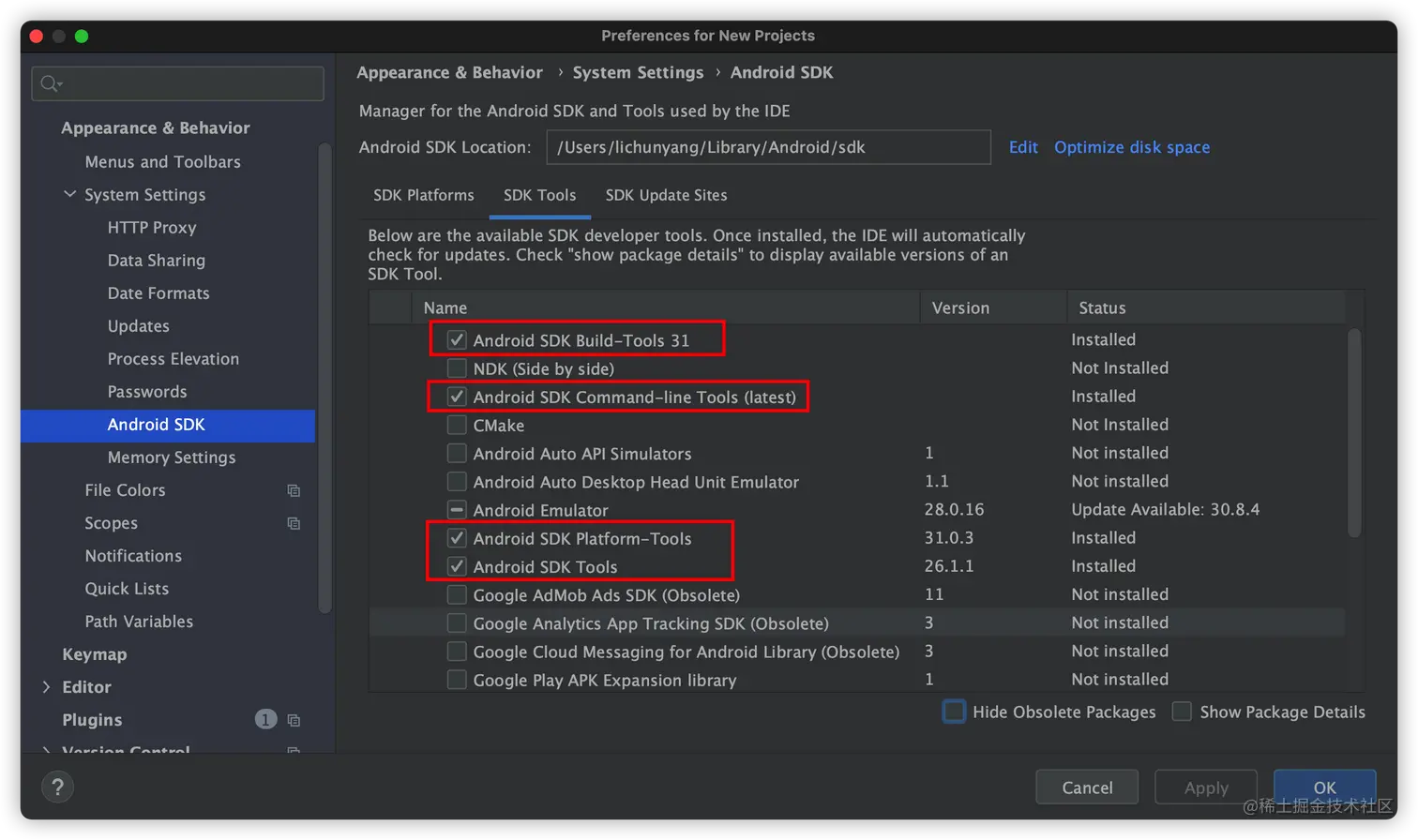Viewport: 1418px width, 840px height.
Task: Click version 26.1.1 of Android SDK Tools
Action: tap(949, 565)
